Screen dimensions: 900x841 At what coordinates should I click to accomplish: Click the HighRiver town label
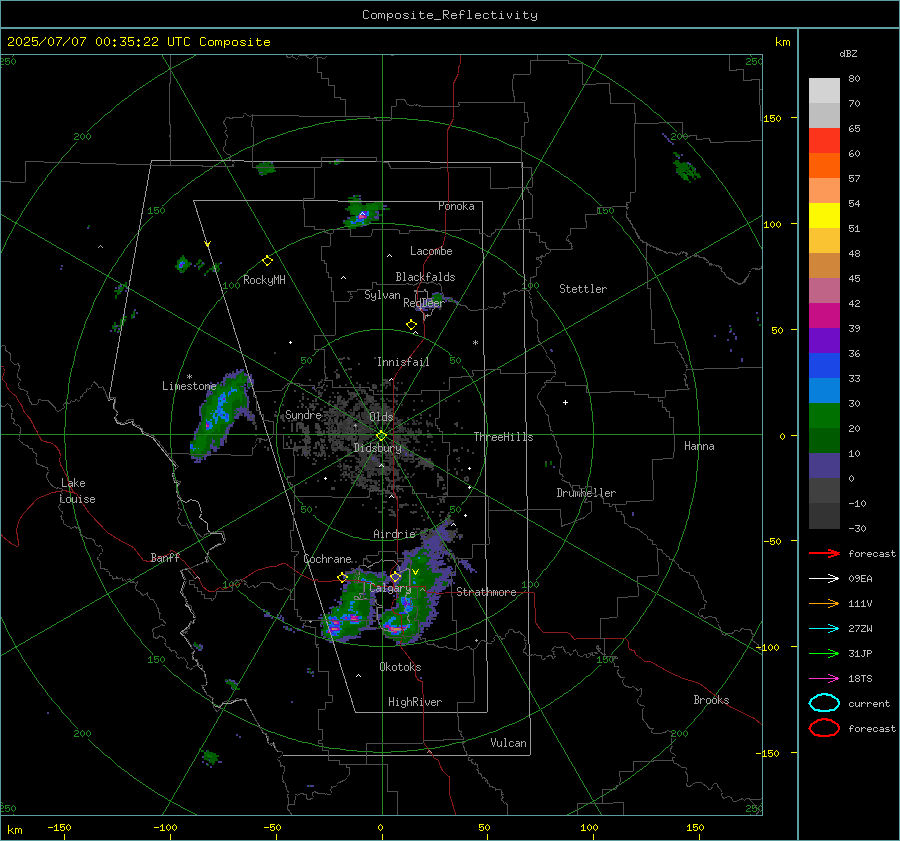point(415,702)
